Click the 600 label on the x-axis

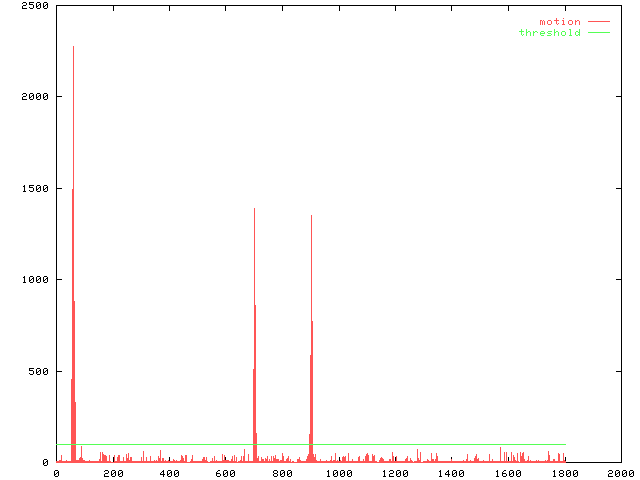(x=225, y=474)
